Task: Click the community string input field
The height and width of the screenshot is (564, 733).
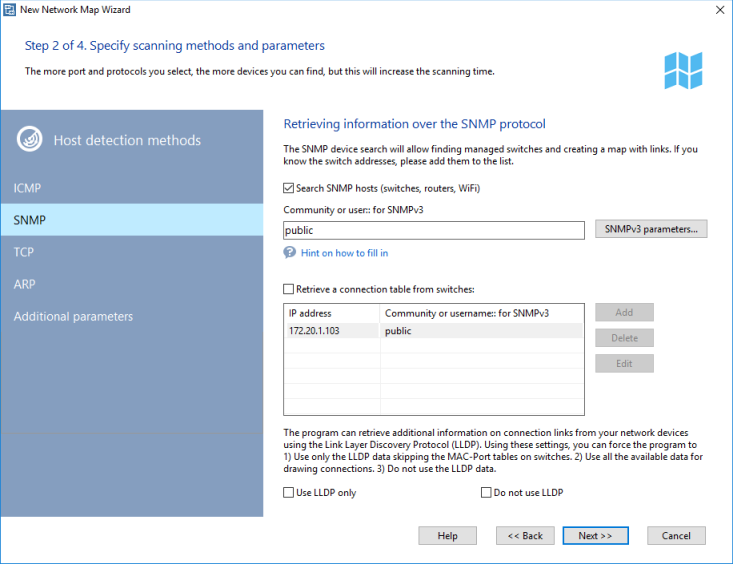Action: tap(433, 230)
